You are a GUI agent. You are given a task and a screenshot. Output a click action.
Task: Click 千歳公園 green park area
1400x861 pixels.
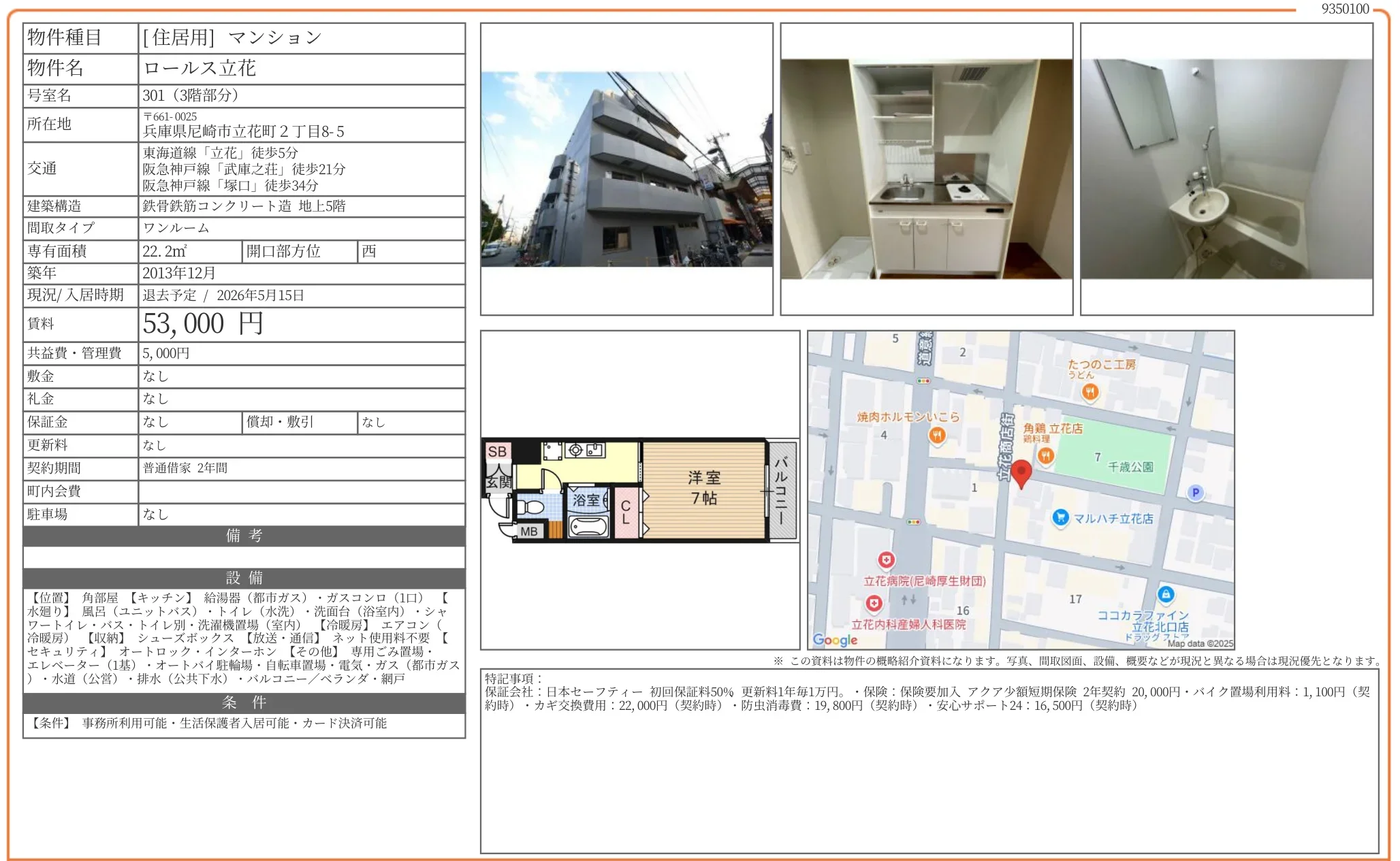pos(1124,456)
